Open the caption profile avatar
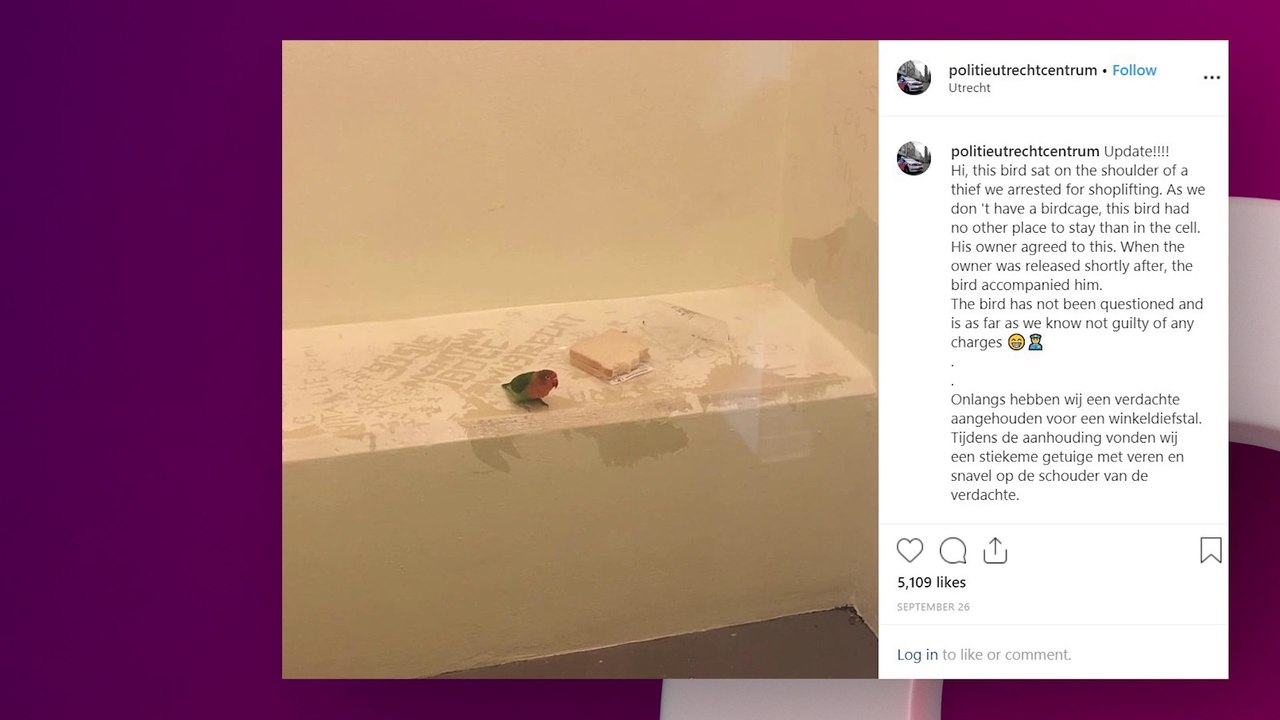 click(913, 158)
